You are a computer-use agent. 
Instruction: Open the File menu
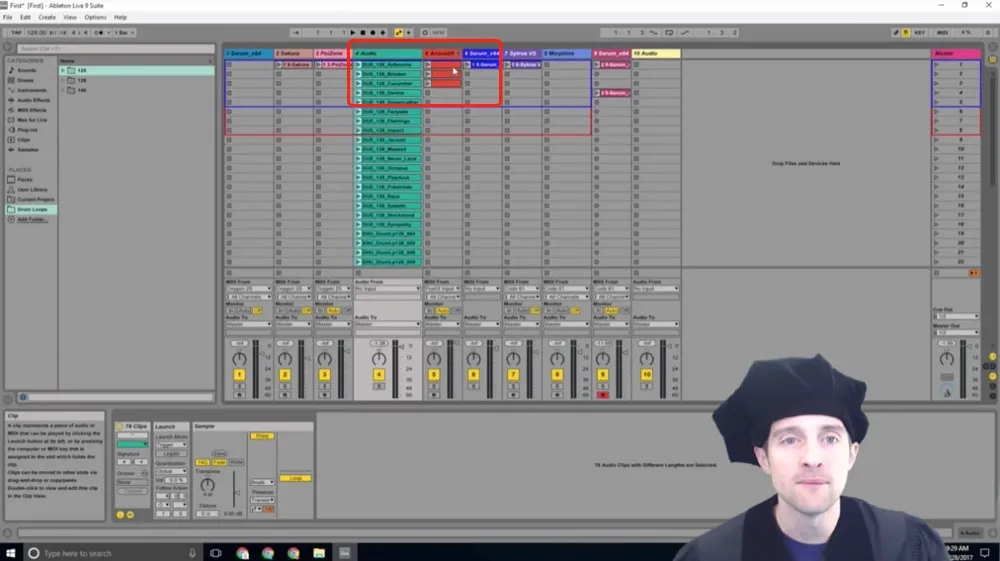[x=8, y=17]
